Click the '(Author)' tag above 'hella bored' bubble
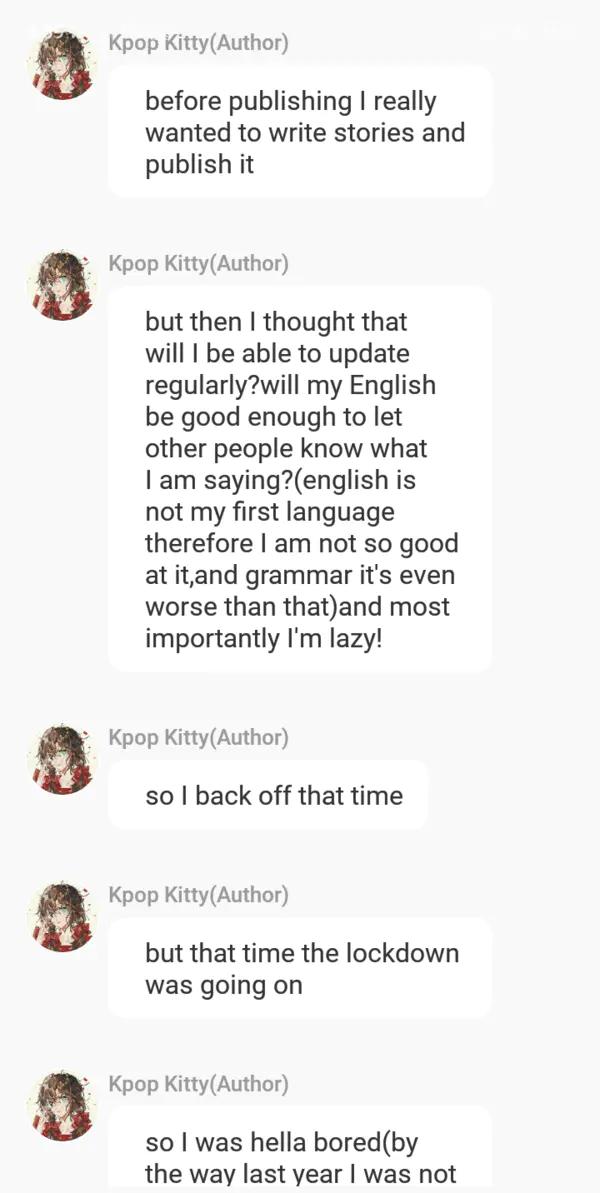This screenshot has height=1193, width=600. click(x=249, y=1085)
